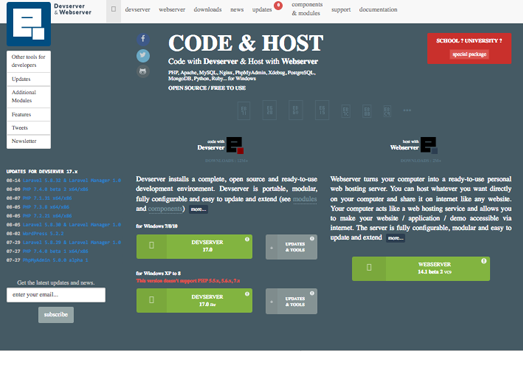
Task: Select 'Features' sidebar item
Action: 29,114
